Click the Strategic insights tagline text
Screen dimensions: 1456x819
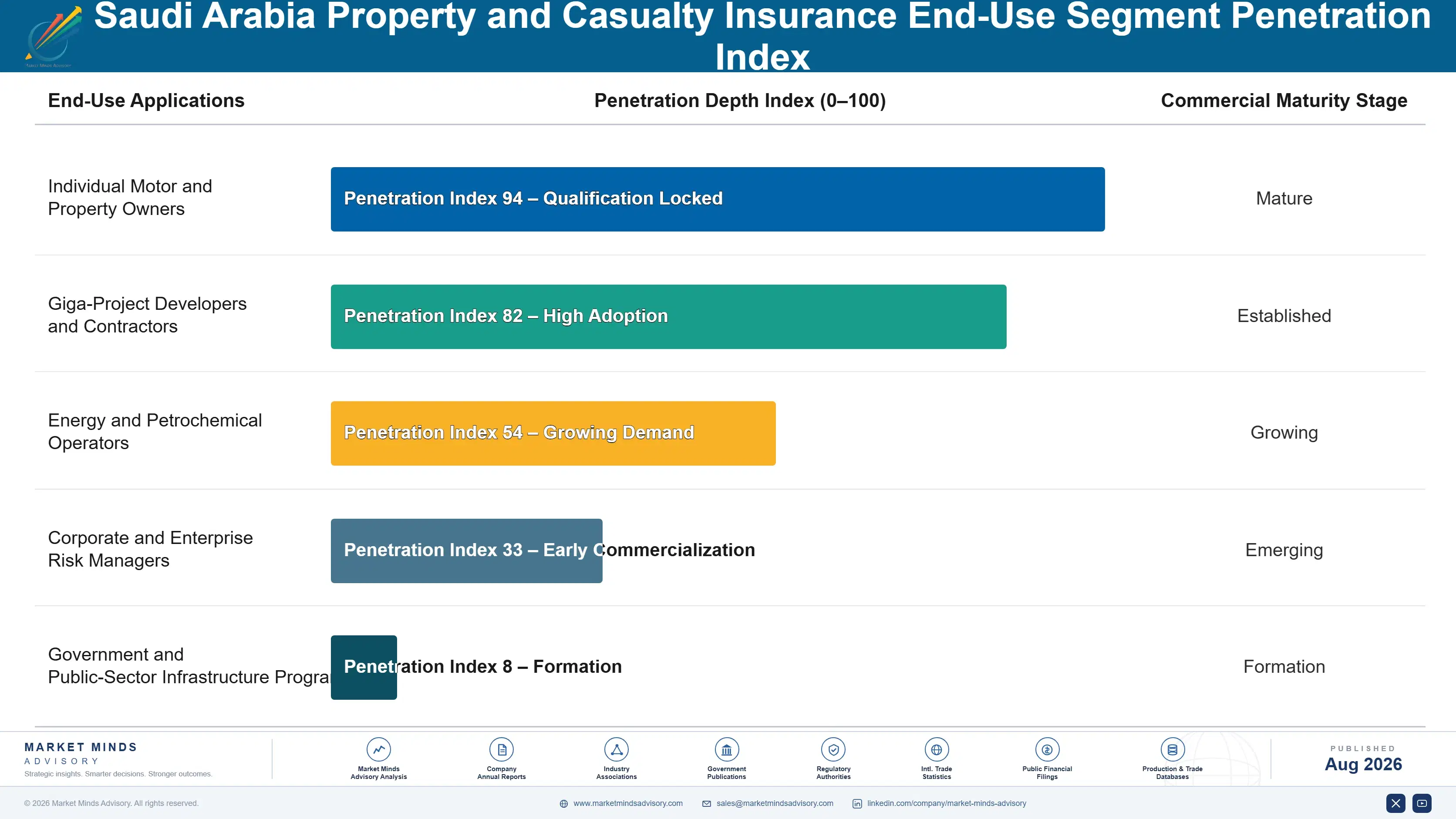click(118, 774)
